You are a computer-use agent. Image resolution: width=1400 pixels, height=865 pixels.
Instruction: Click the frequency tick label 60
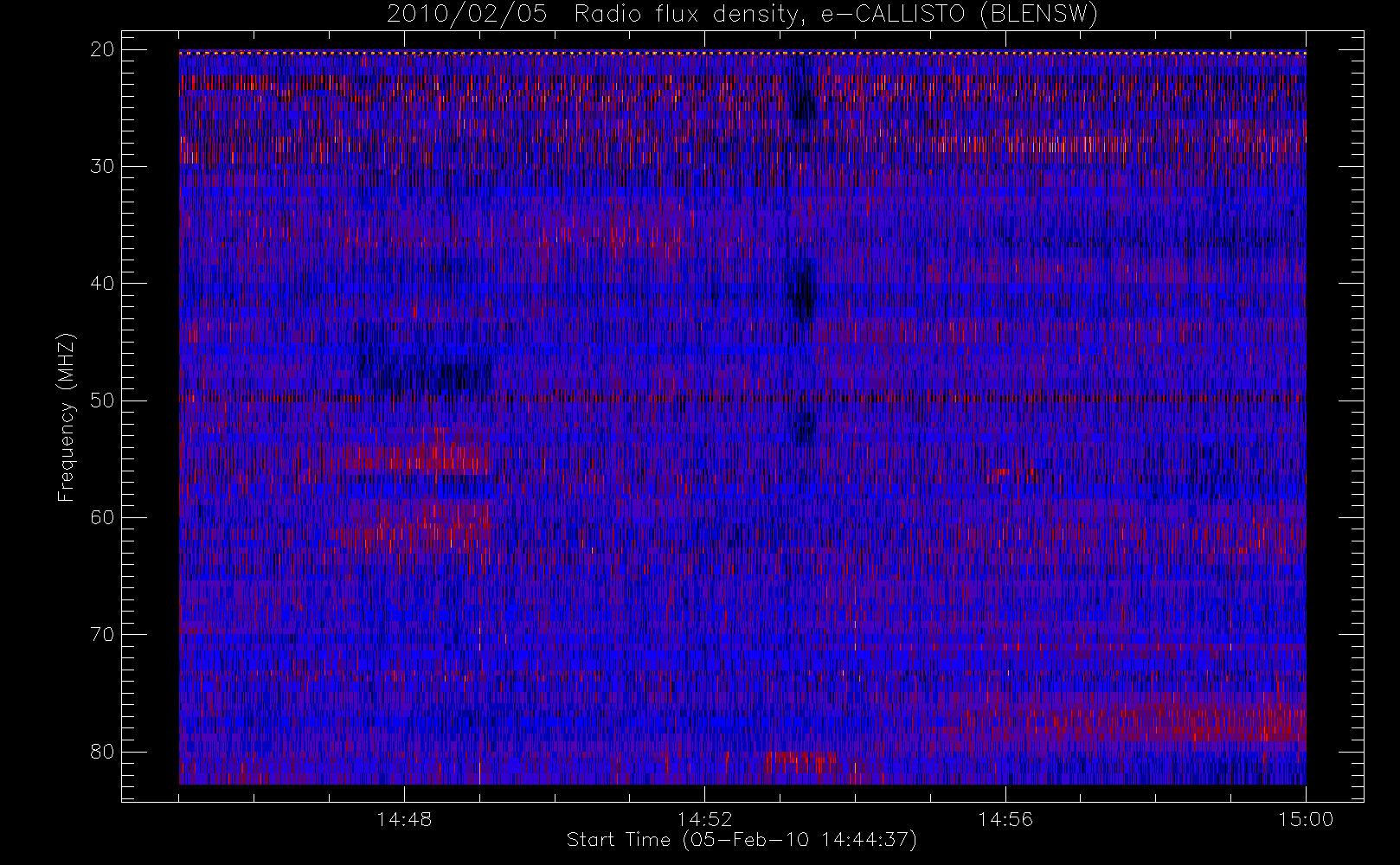102,517
